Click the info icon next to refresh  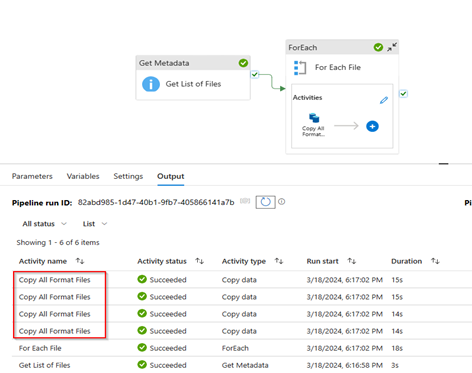[282, 202]
